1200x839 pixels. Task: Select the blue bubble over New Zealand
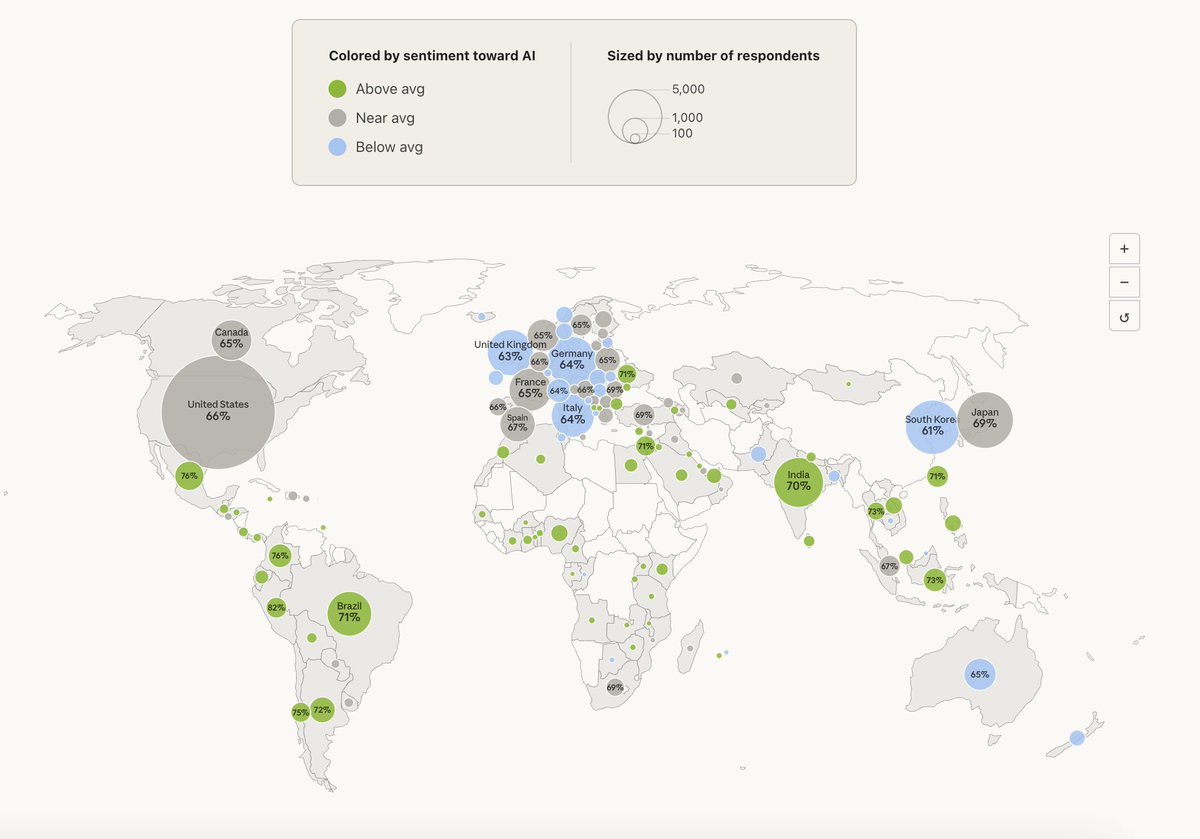coord(1076,738)
